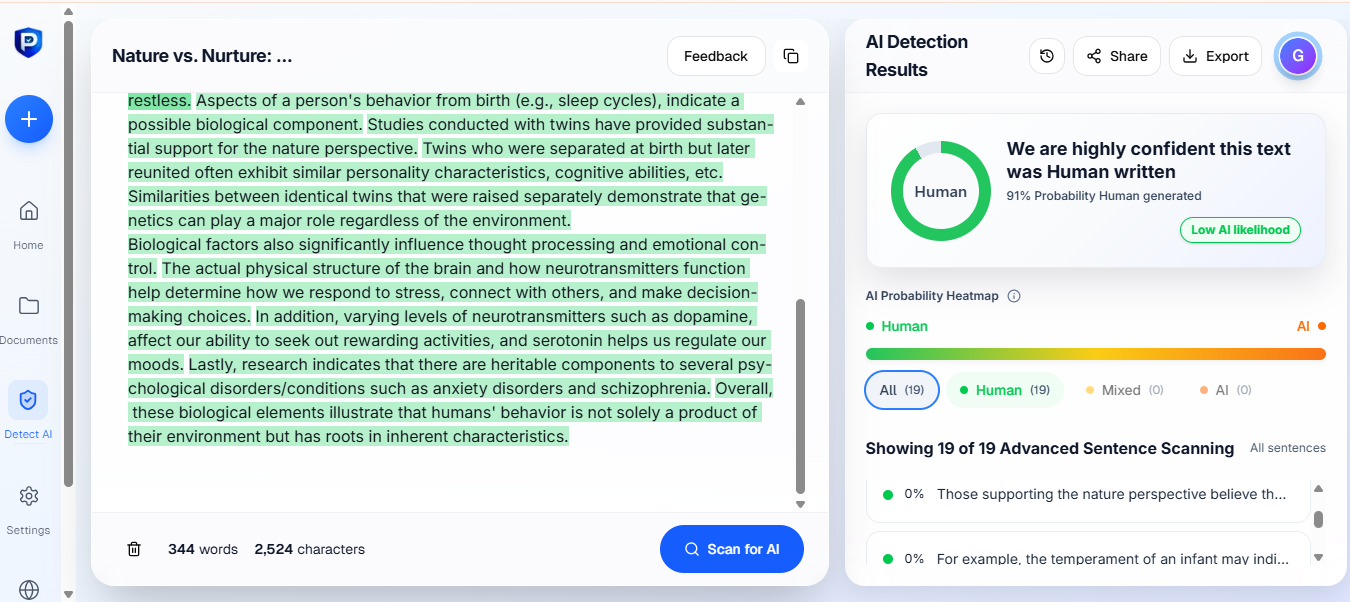Click the text editor scrollbar thumb

[800, 394]
